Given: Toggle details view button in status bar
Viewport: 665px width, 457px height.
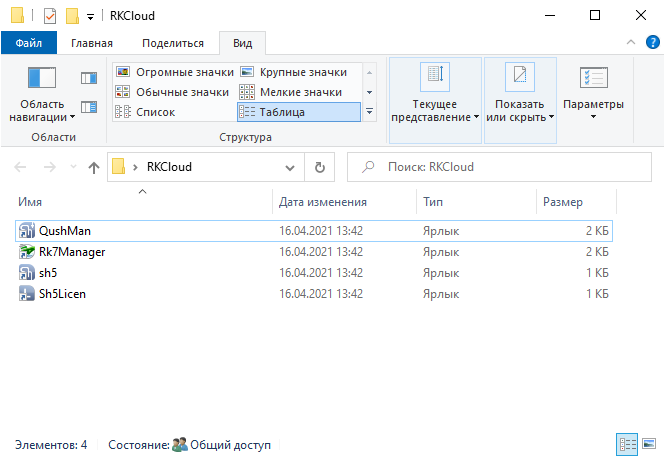Looking at the screenshot, I should (x=627, y=444).
